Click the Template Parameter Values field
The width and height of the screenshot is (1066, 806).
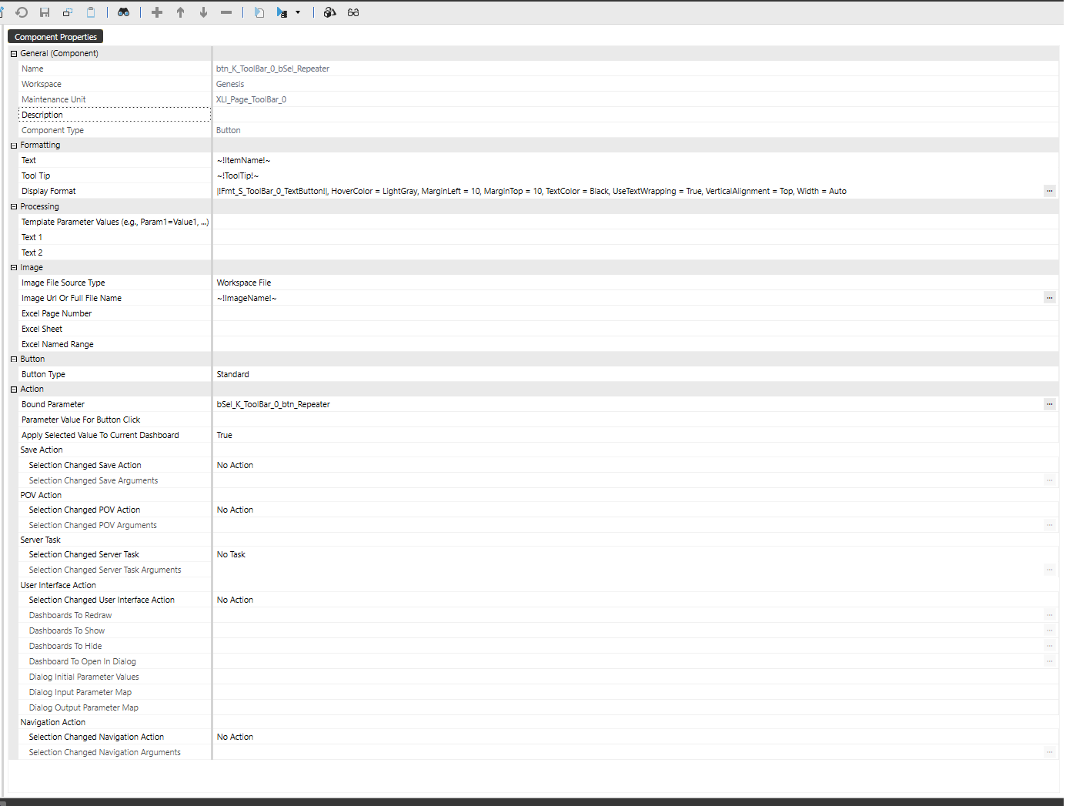point(635,222)
